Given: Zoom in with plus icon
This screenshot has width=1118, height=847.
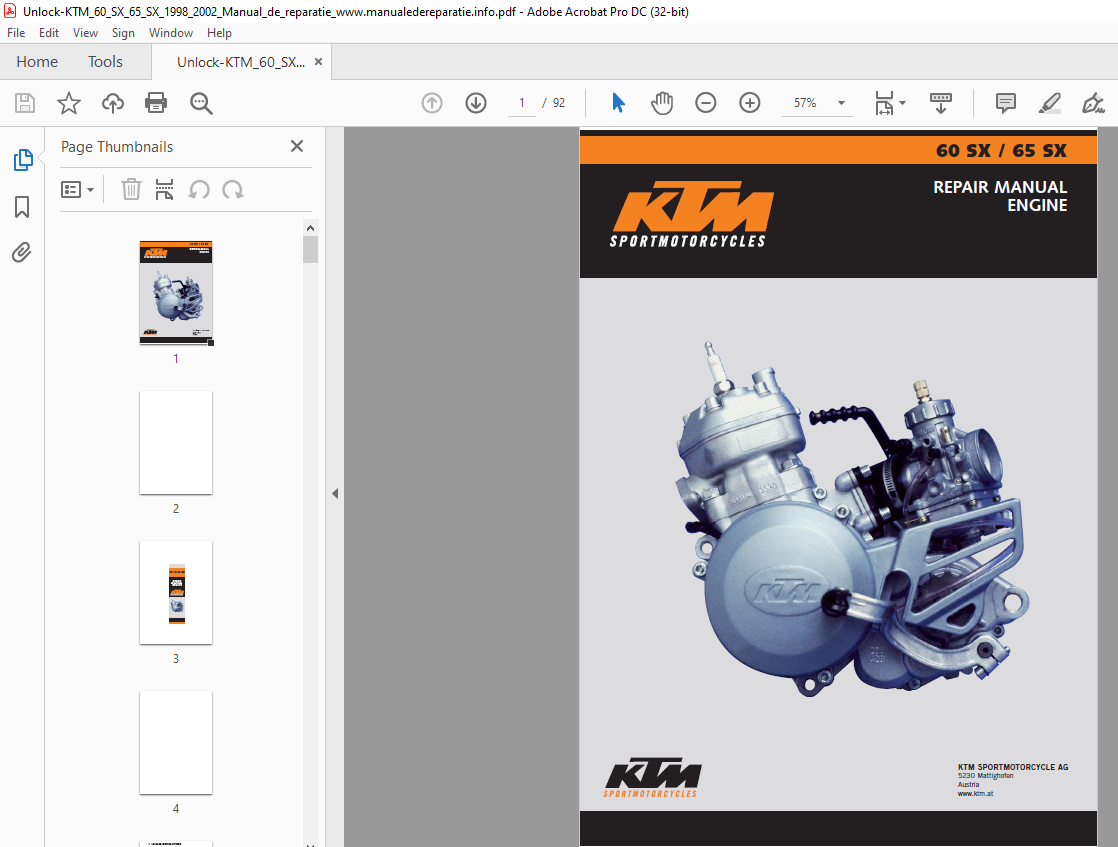Looking at the screenshot, I should [x=749, y=103].
